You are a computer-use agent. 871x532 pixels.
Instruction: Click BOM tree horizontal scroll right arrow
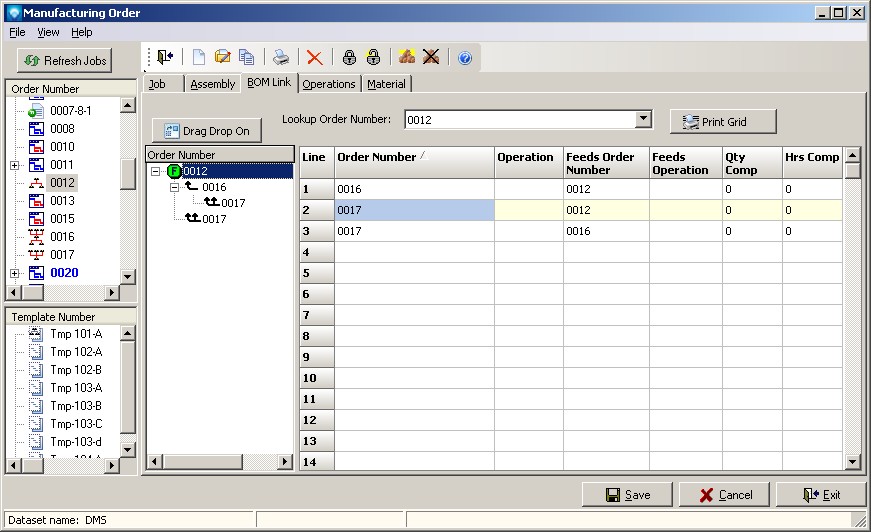(x=285, y=461)
